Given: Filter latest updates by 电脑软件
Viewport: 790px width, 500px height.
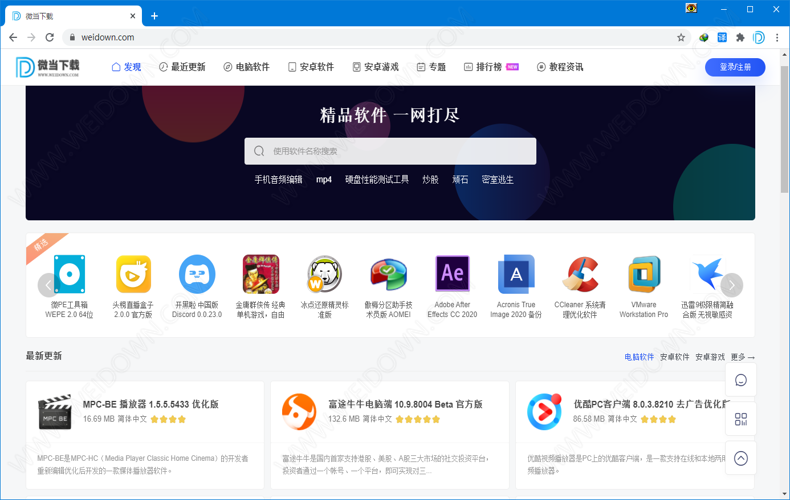Looking at the screenshot, I should click(639, 357).
